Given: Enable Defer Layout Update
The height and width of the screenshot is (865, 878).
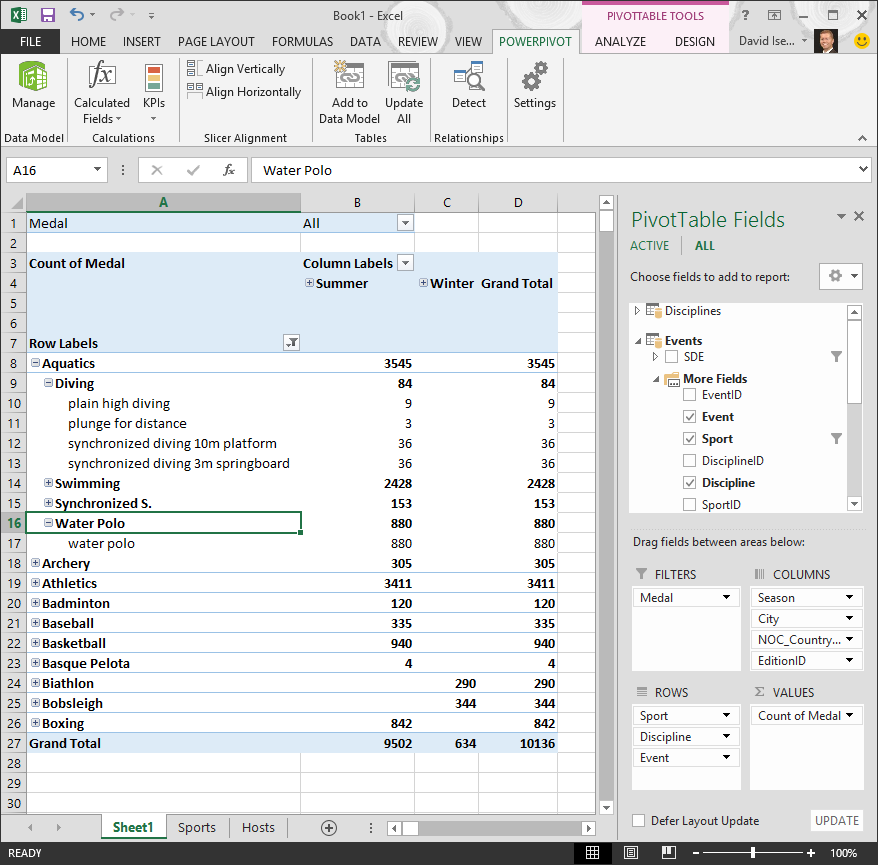Looking at the screenshot, I should click(x=638, y=820).
